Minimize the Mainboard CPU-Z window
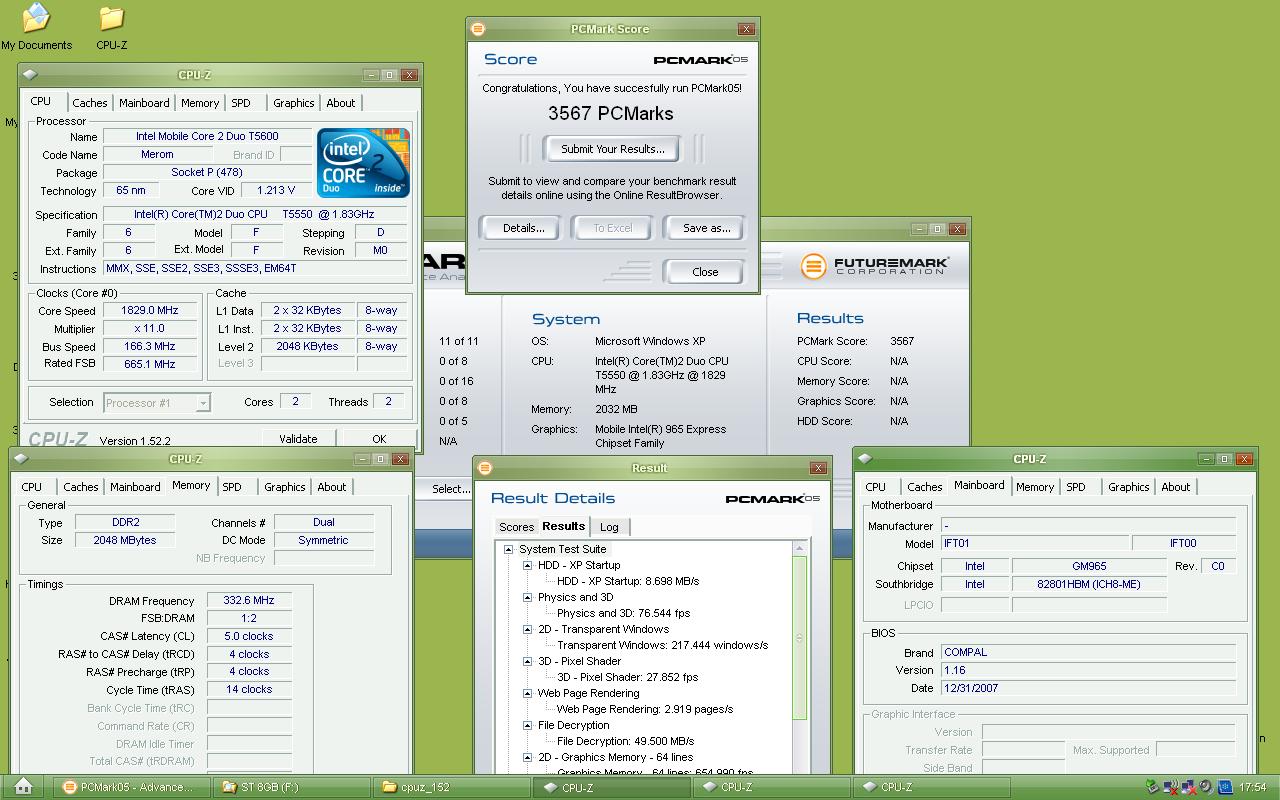Screen dimensions: 1280x800 click(x=1205, y=459)
